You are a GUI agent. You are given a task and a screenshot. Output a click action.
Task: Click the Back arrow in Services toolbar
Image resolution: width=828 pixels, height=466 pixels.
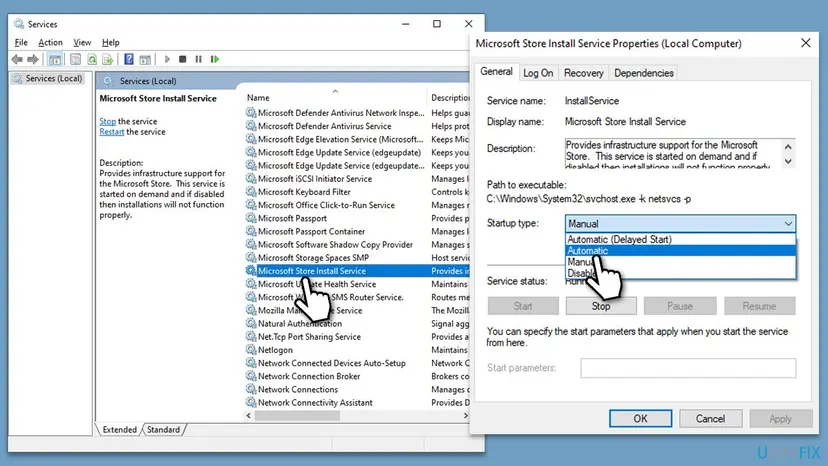click(x=17, y=59)
